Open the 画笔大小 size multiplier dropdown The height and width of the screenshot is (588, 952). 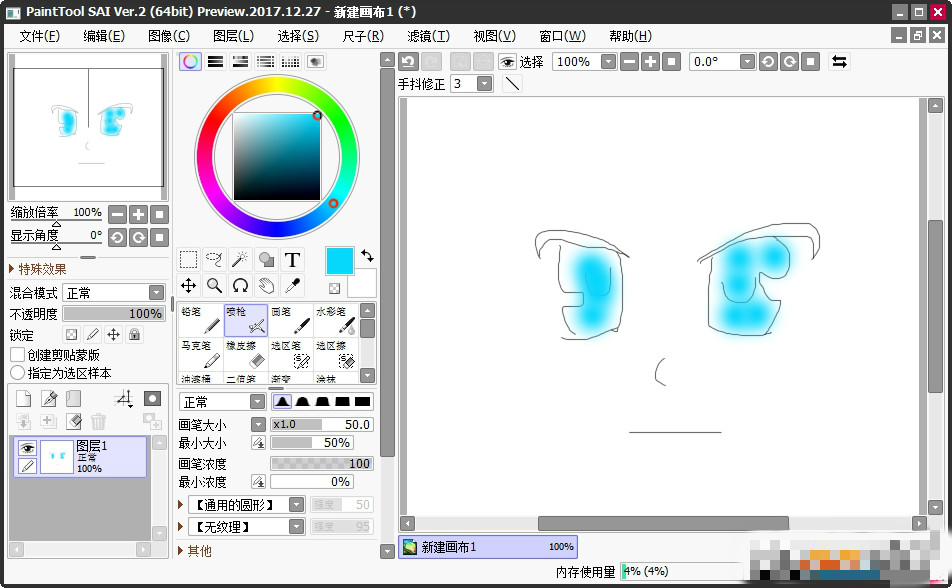(x=258, y=425)
